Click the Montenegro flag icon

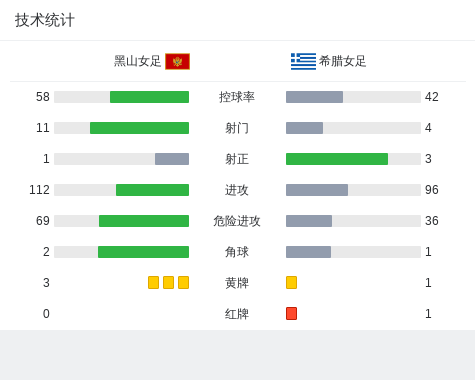coord(177,61)
